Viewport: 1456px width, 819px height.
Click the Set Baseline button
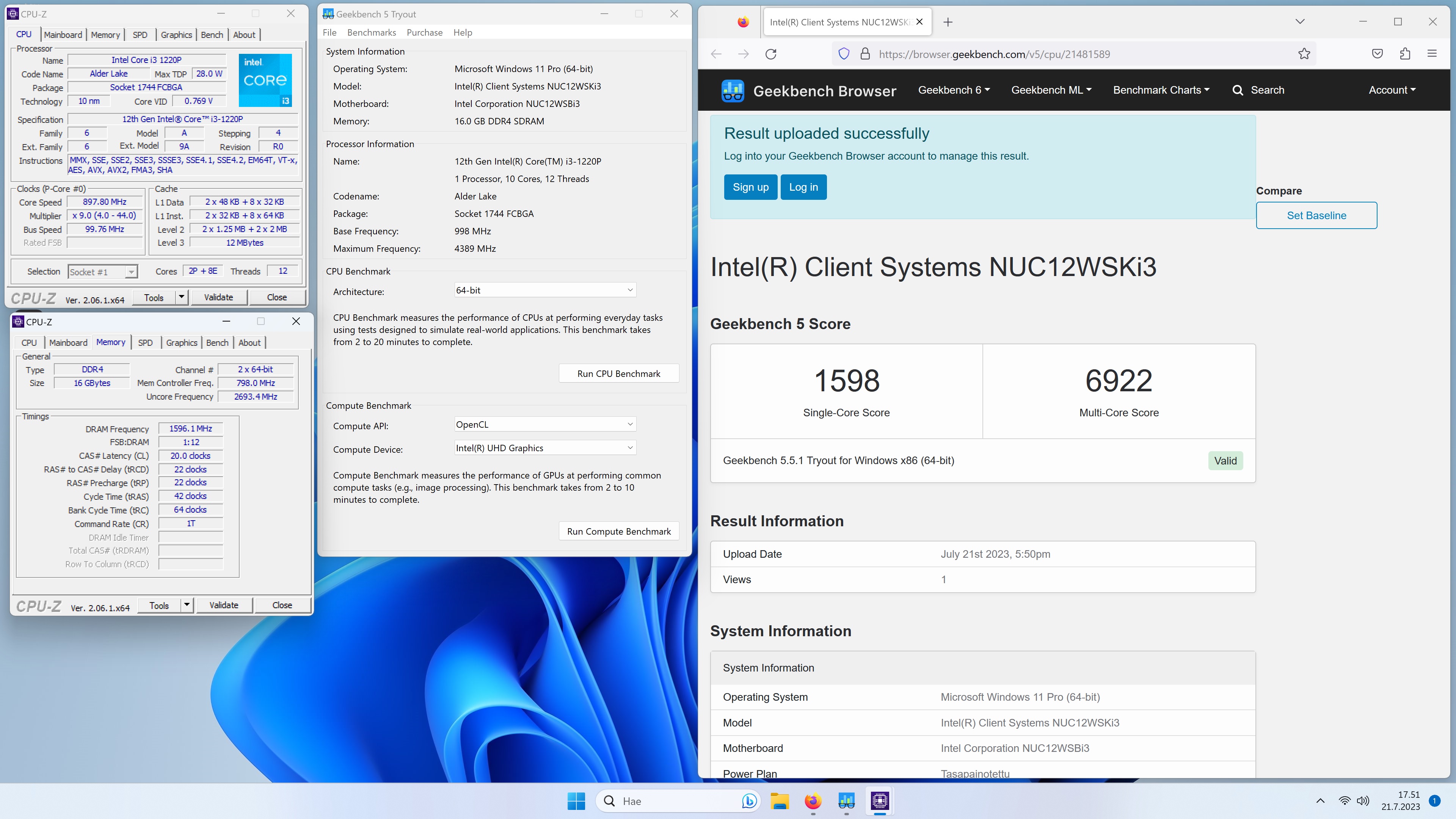pos(1316,215)
